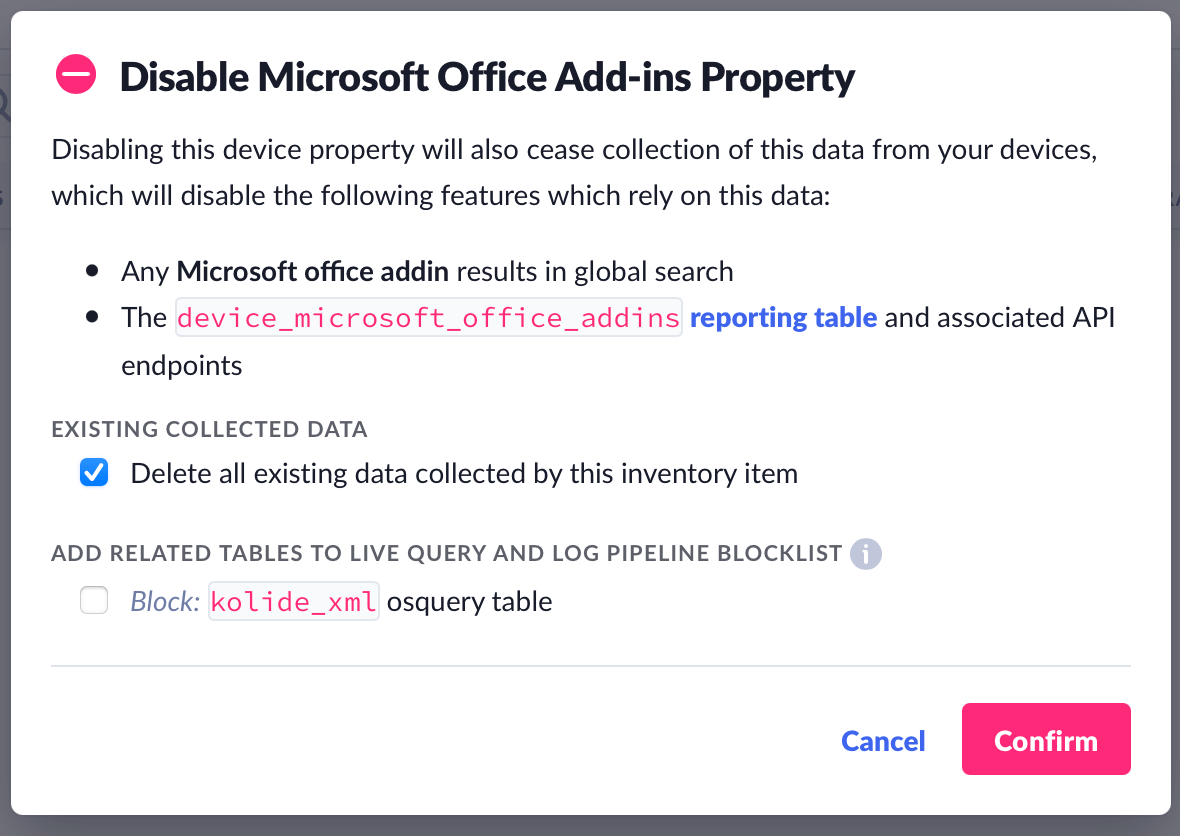Click the 'Existing Collected Data' section heading
1180x836 pixels.
tap(210, 430)
